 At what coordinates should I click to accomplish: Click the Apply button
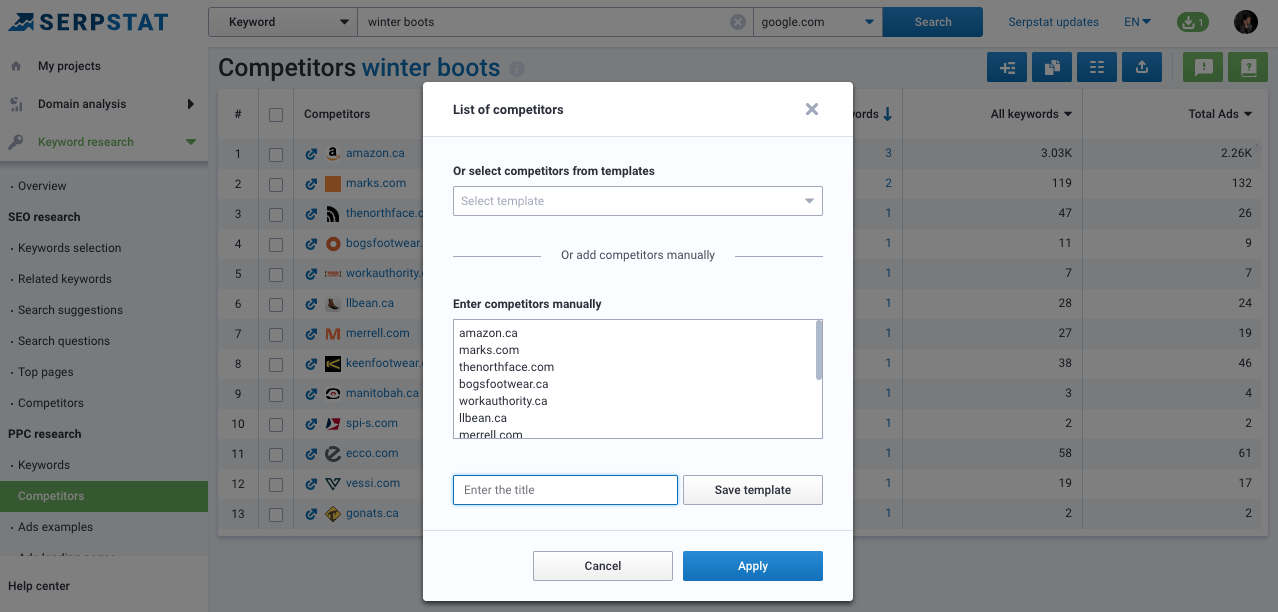[753, 566]
